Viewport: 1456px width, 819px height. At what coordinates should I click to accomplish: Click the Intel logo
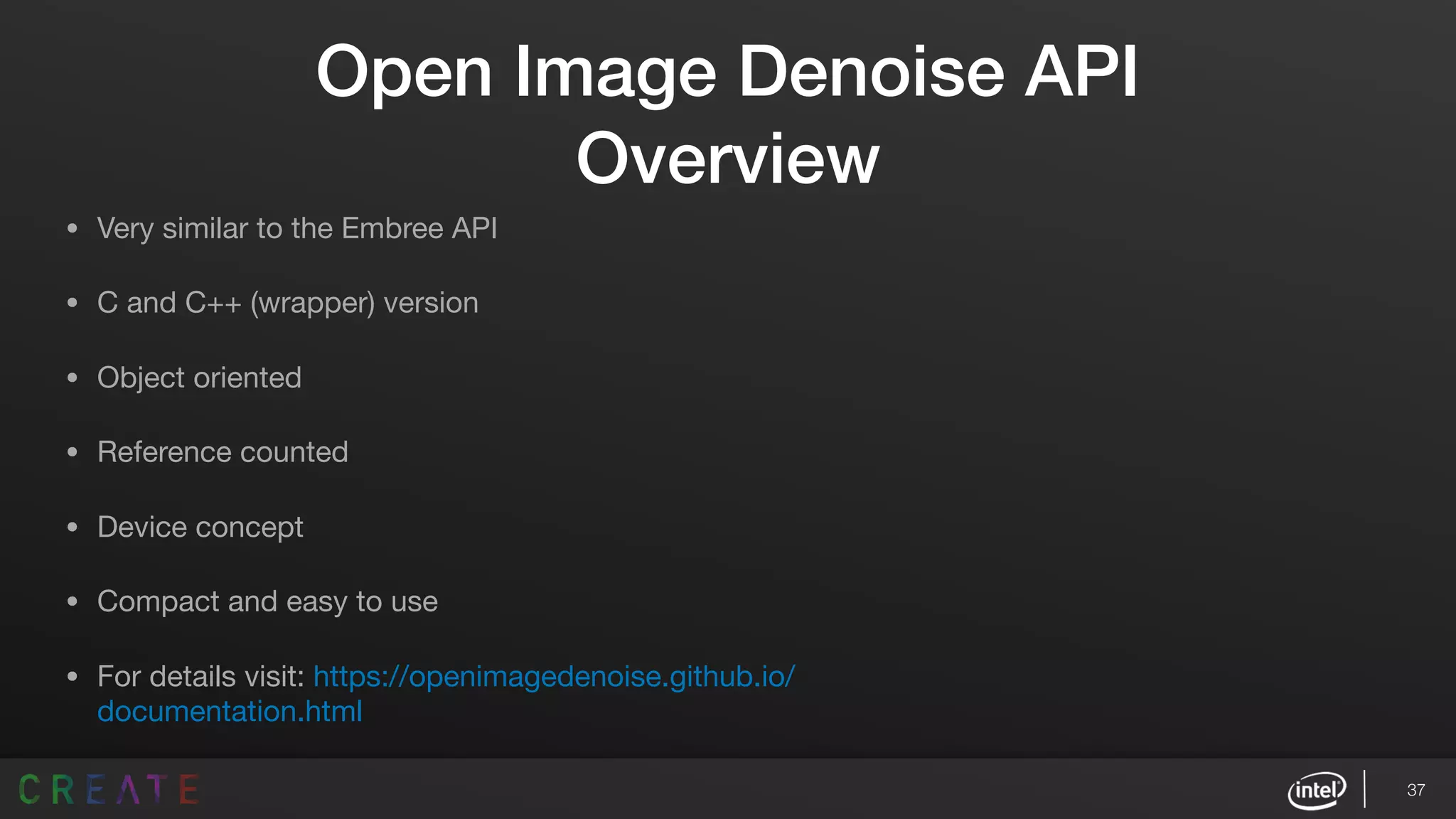pos(1317,790)
